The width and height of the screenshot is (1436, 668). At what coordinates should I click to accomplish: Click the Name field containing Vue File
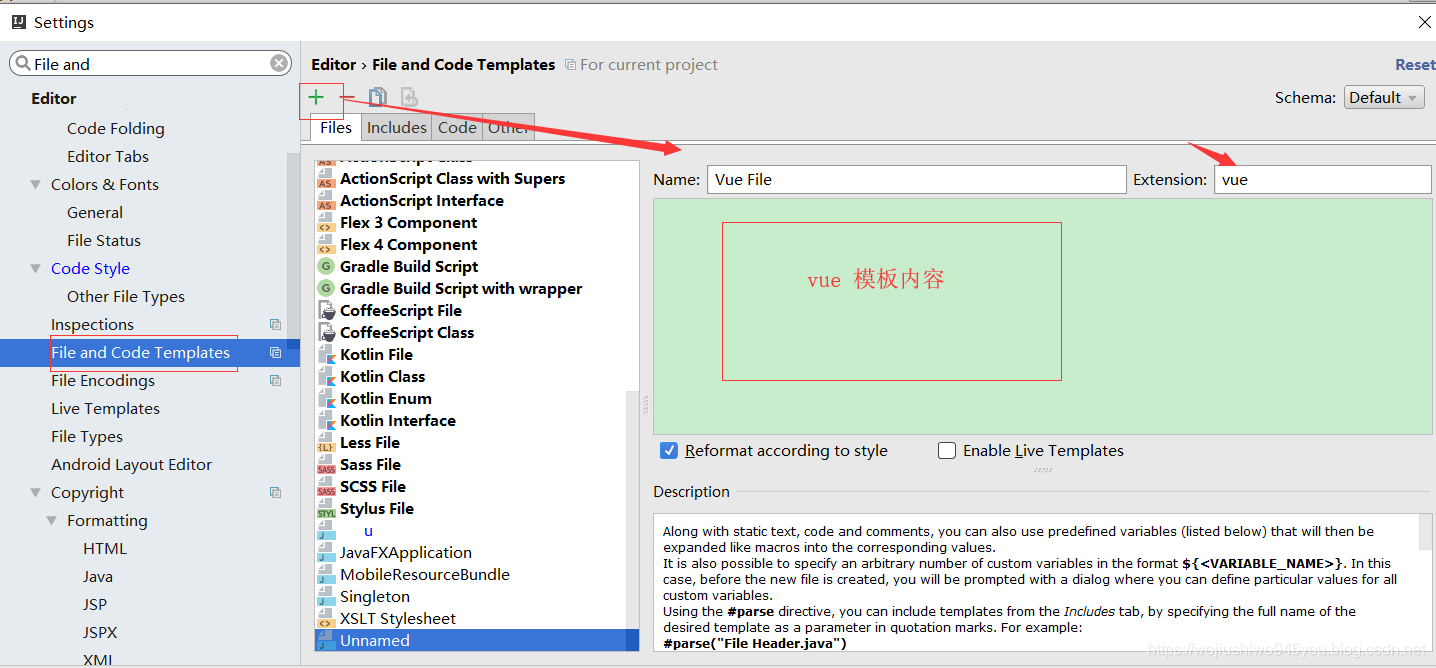click(x=916, y=180)
